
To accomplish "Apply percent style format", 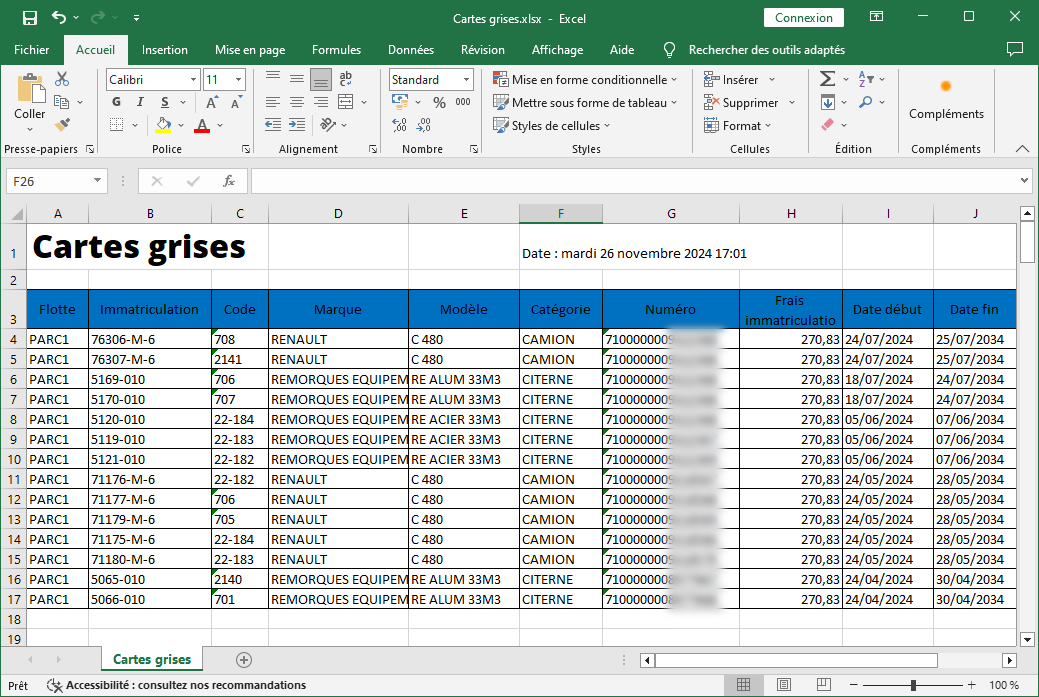I will coord(439,102).
